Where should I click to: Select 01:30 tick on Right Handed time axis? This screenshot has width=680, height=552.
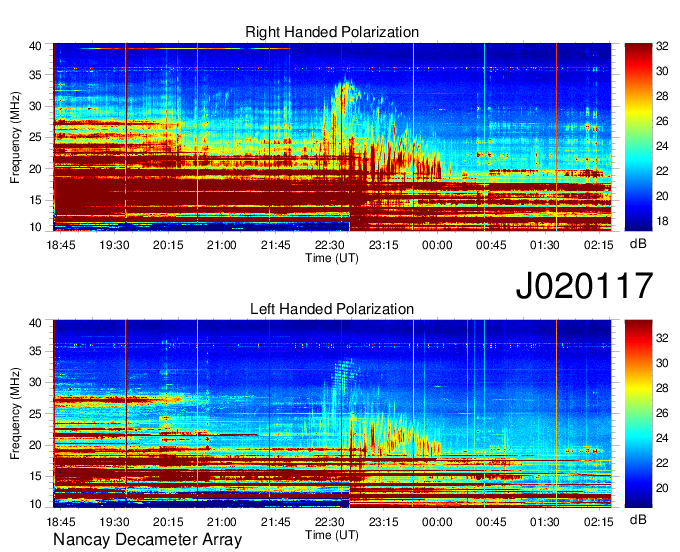[x=545, y=245]
